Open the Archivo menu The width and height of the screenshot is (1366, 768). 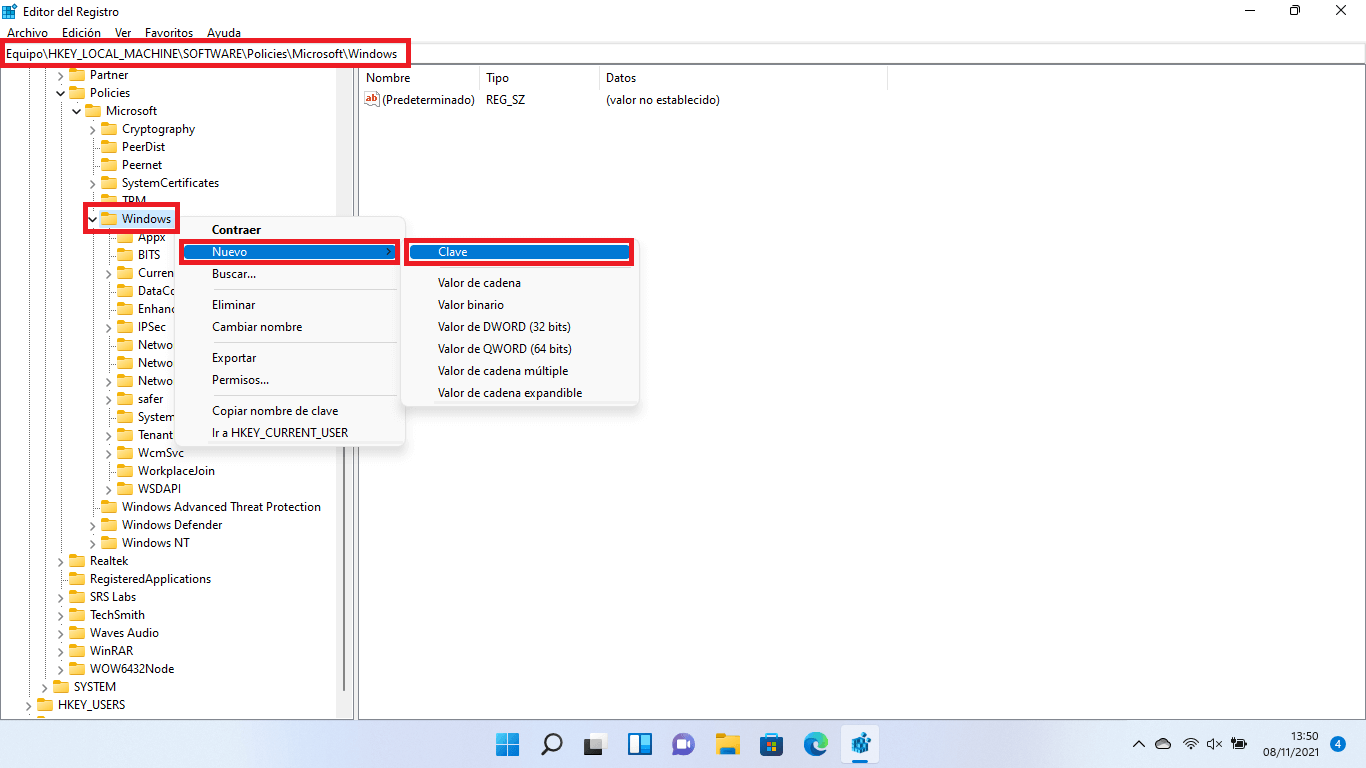coord(27,33)
